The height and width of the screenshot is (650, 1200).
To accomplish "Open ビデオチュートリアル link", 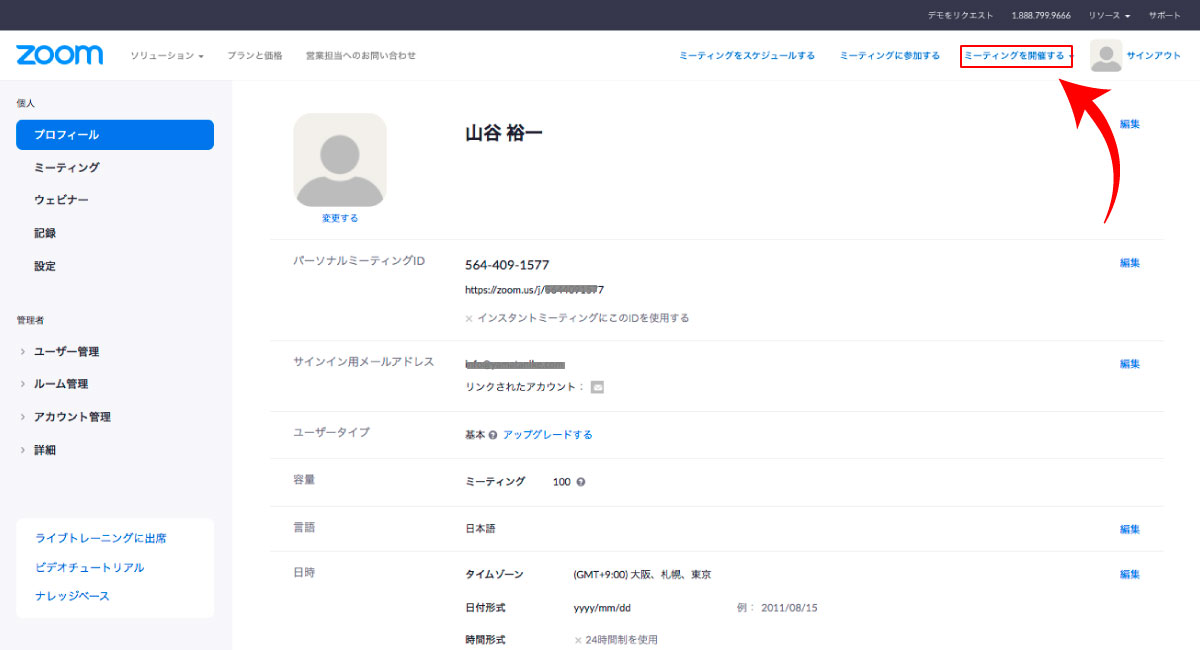I will (x=90, y=567).
